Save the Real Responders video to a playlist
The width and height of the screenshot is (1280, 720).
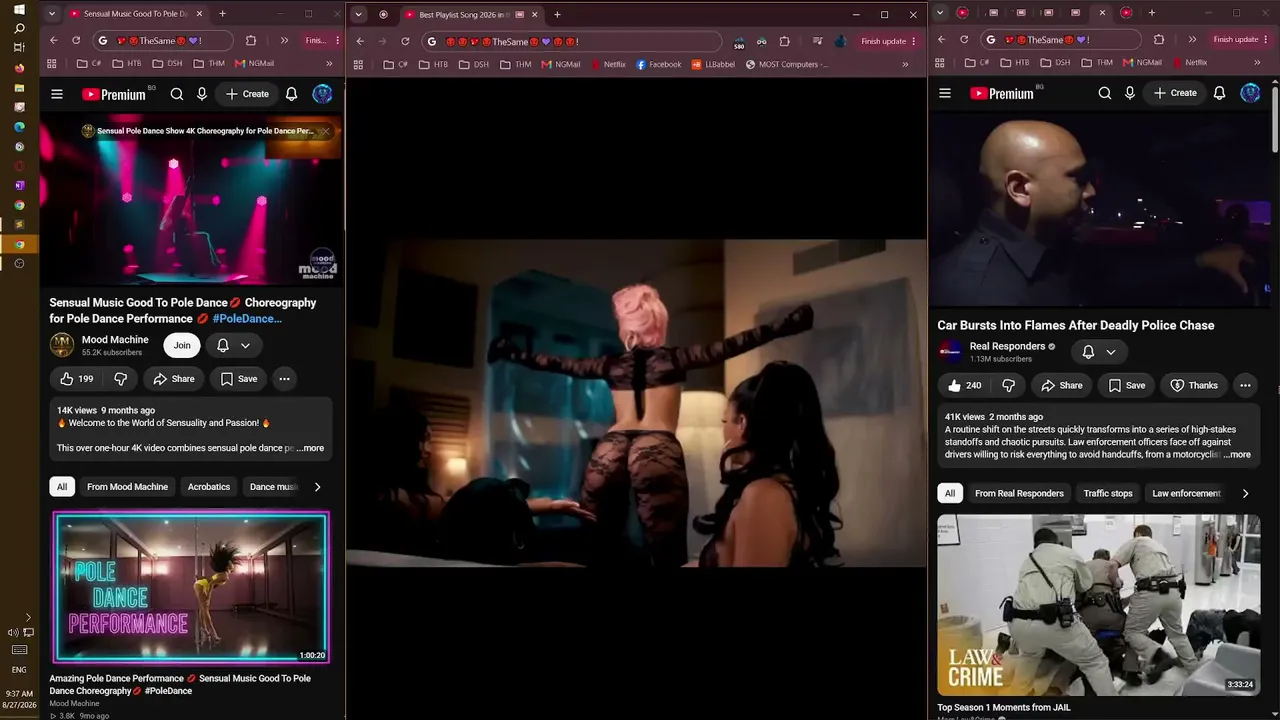pyautogui.click(x=1127, y=385)
